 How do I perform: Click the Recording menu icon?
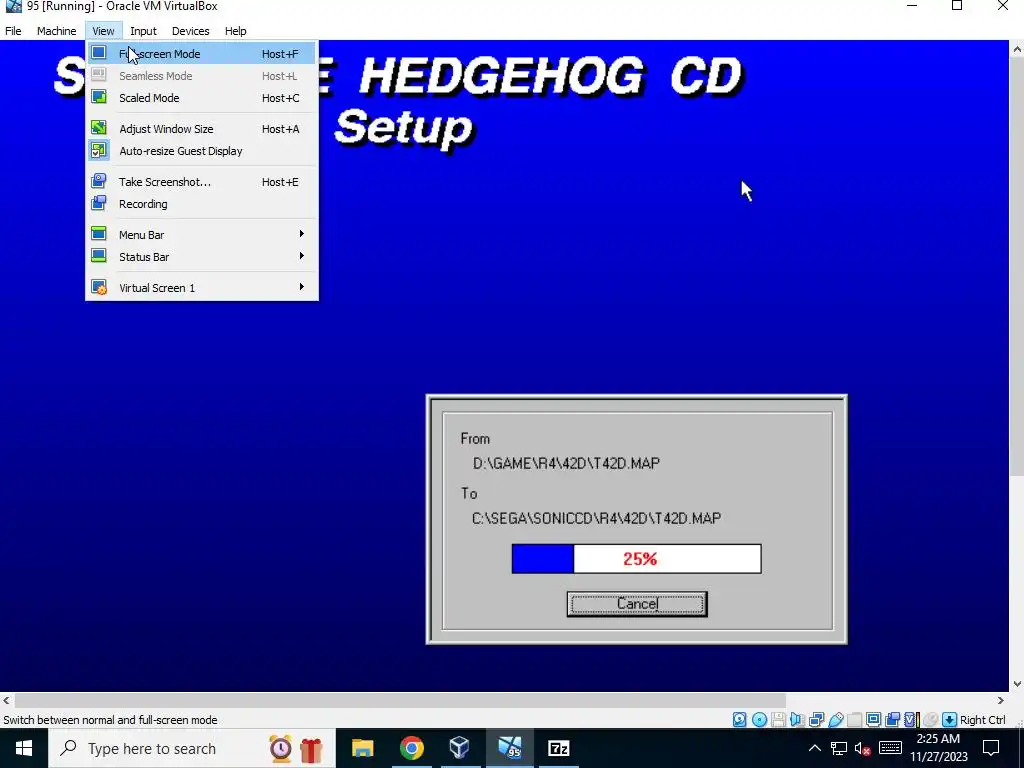99,203
